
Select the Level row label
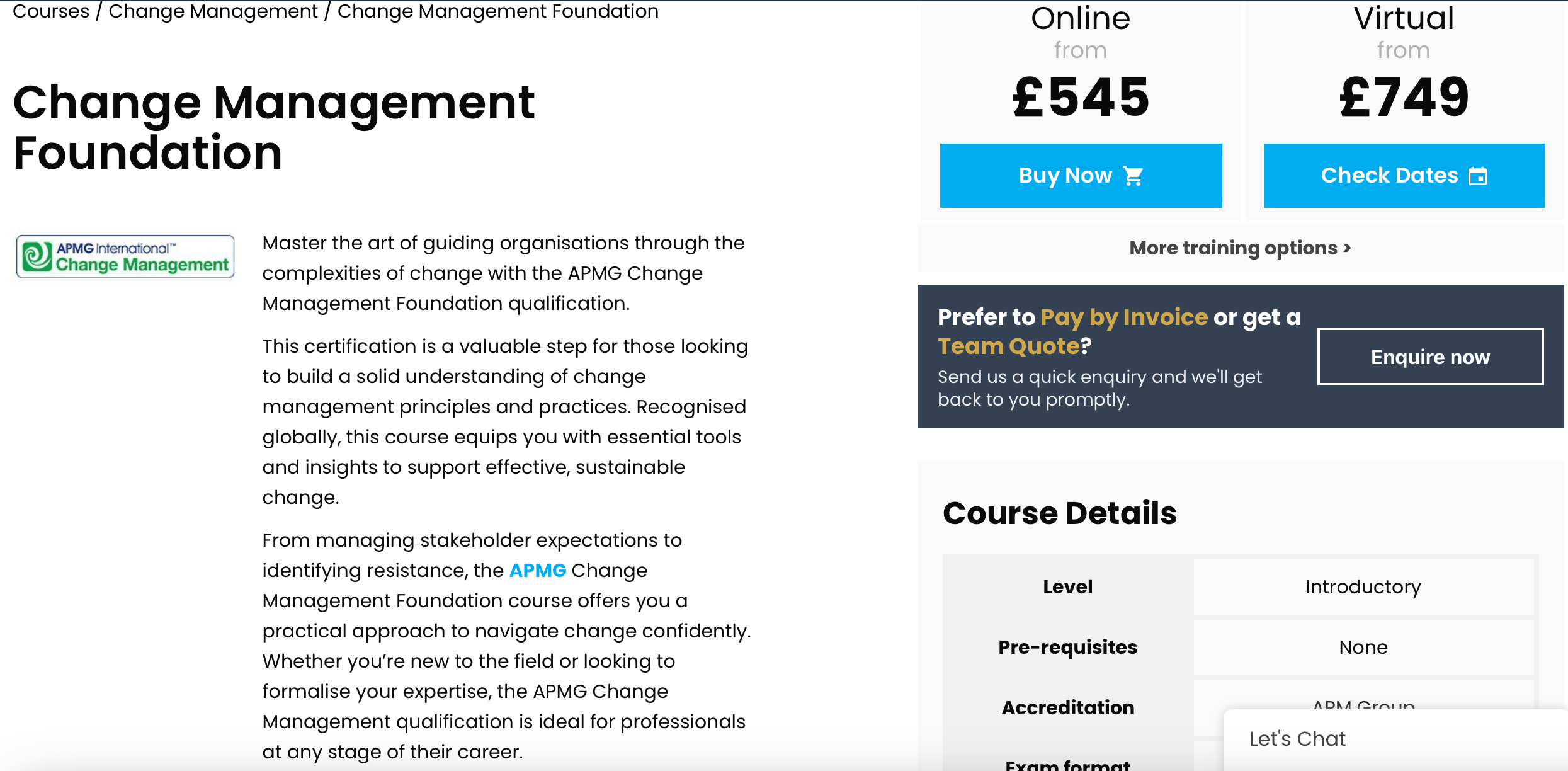(x=1067, y=586)
